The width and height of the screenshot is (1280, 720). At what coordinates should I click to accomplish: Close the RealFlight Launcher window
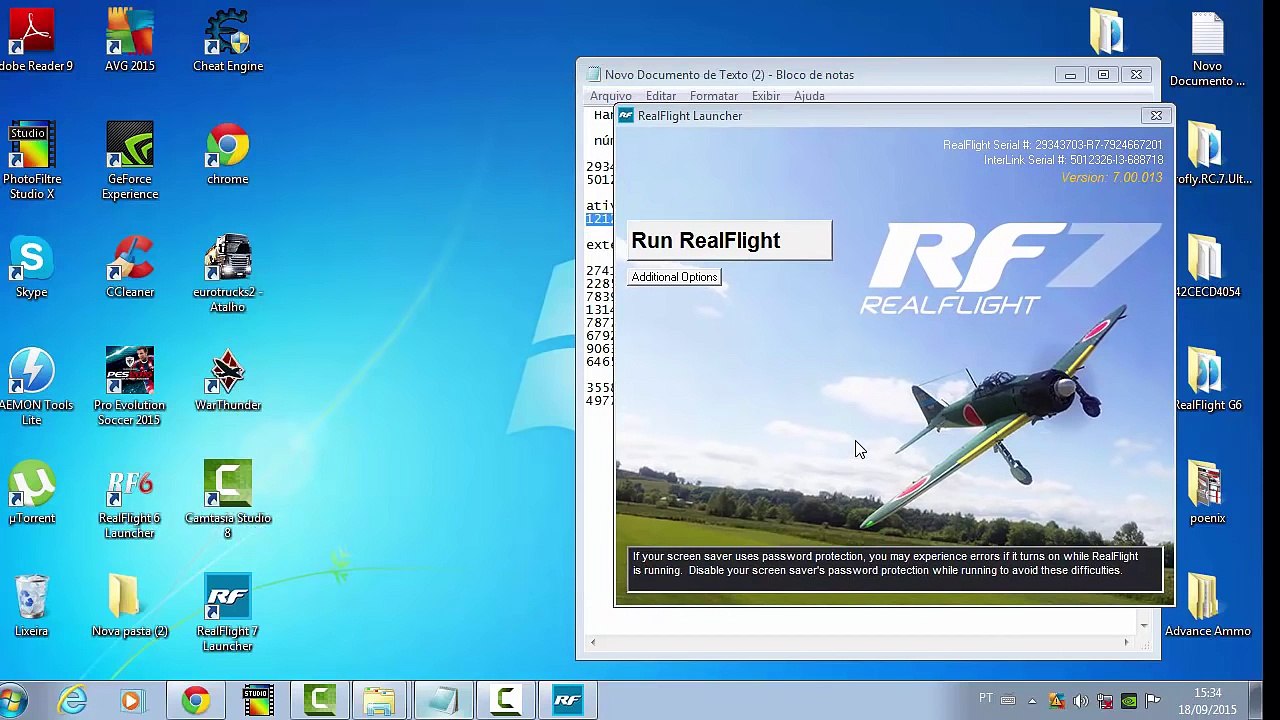click(1156, 116)
